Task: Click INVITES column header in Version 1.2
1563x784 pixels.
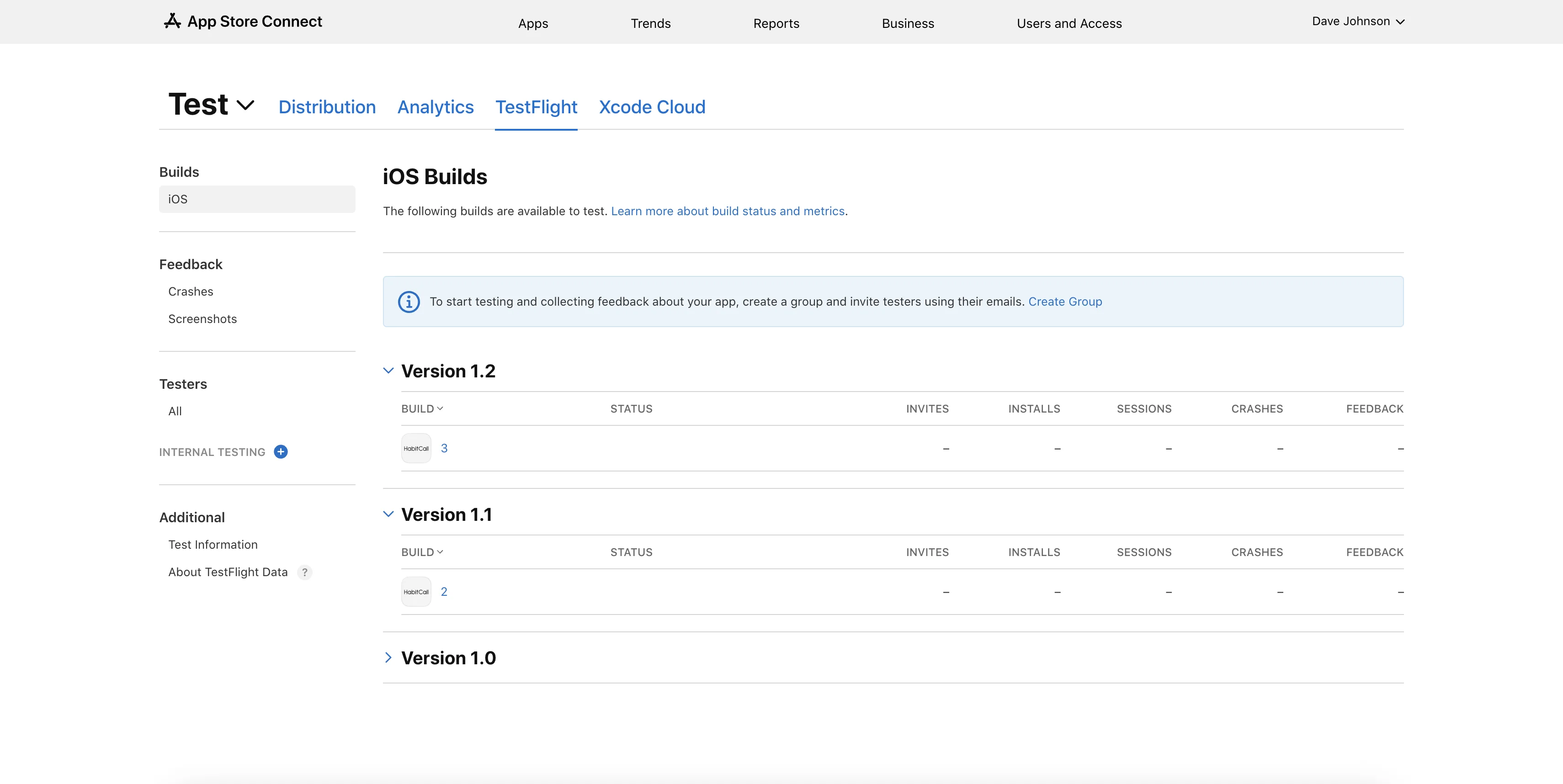Action: point(927,408)
